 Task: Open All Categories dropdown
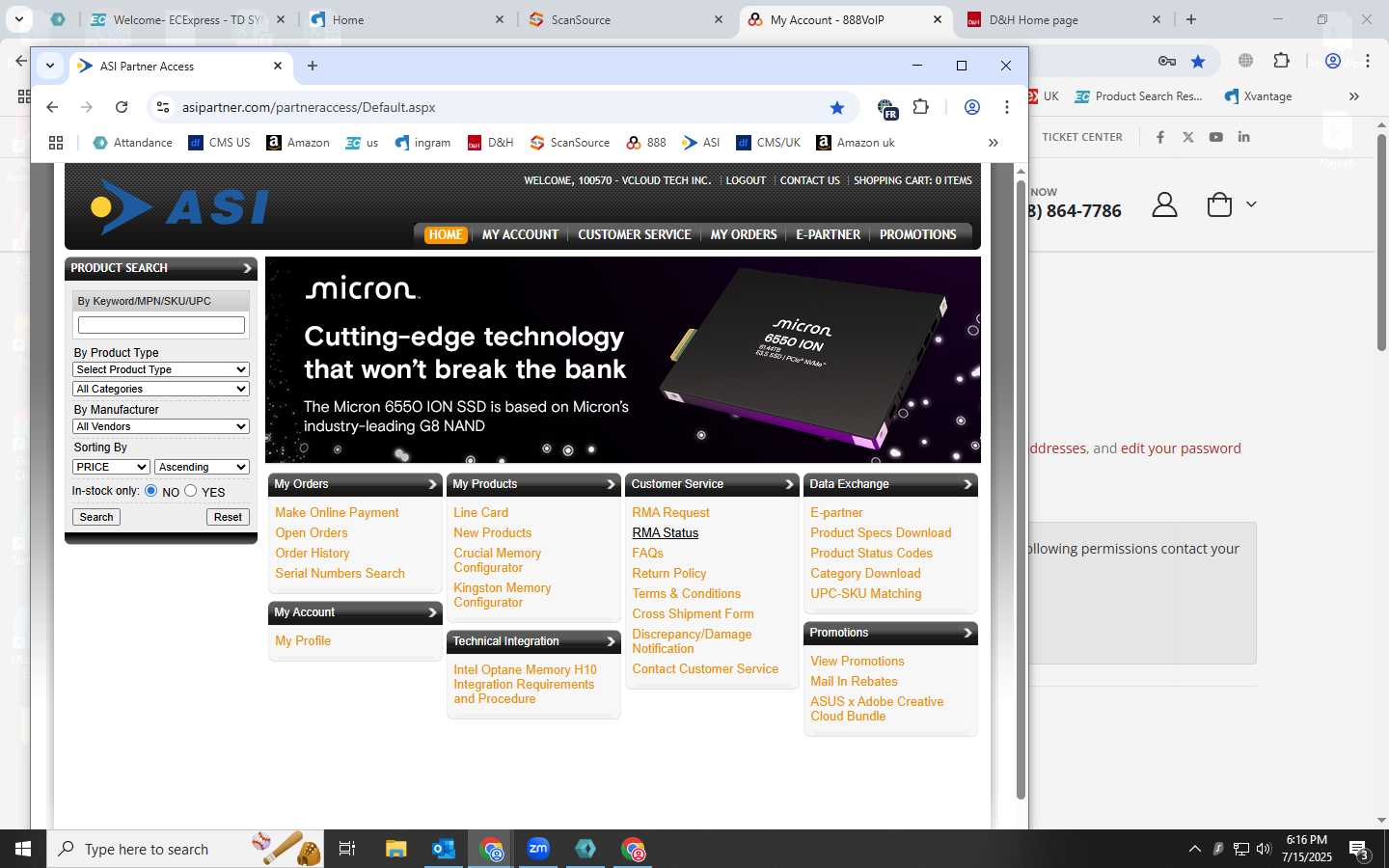coord(161,389)
